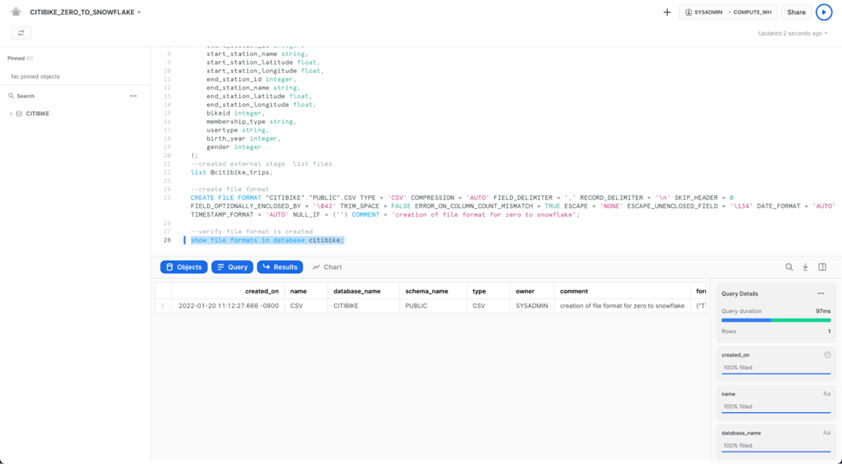Toggle the results side panel layout icon
Screen dimensions: 842x464
point(822,267)
